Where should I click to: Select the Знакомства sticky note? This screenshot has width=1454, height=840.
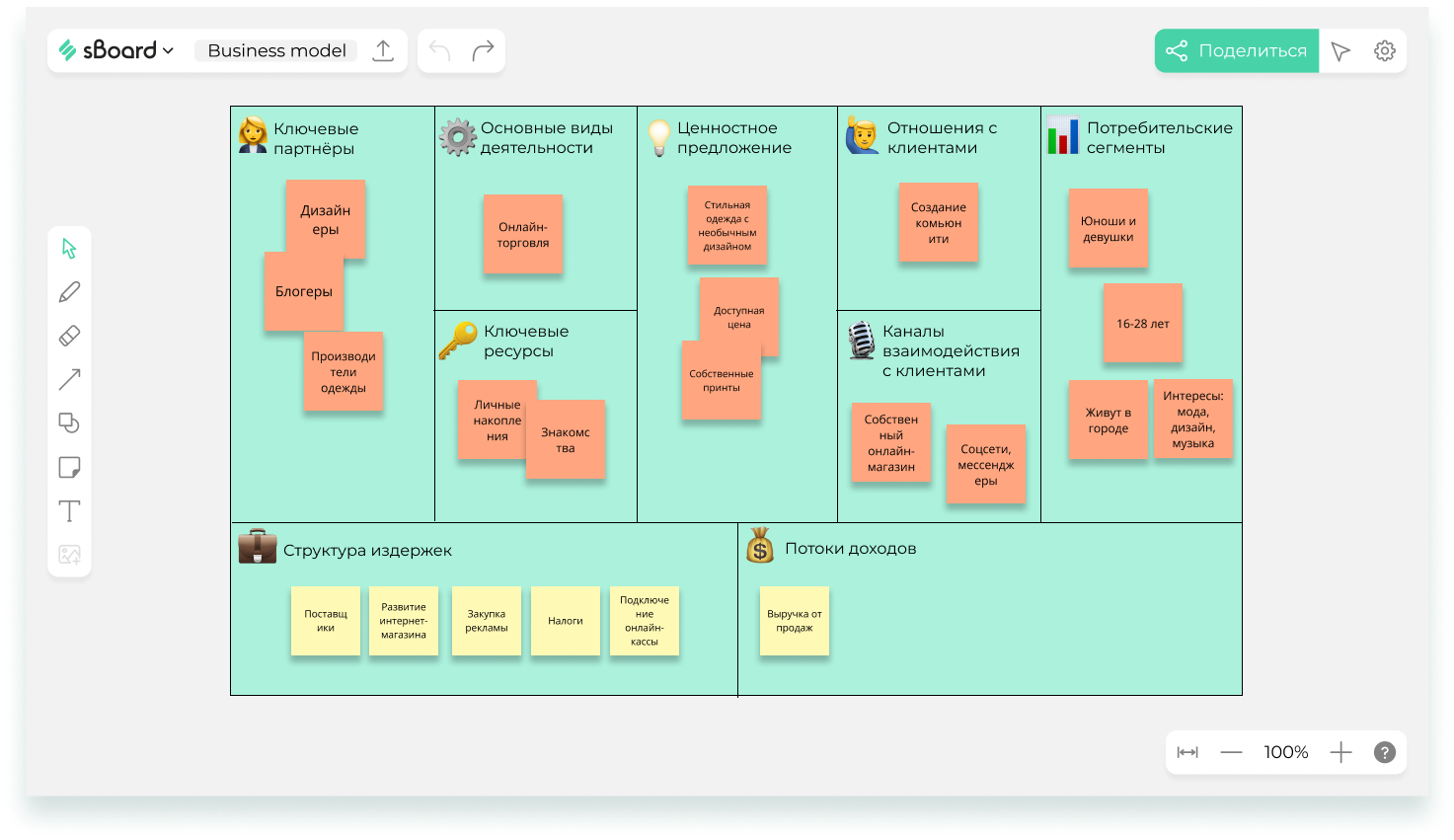point(566,439)
